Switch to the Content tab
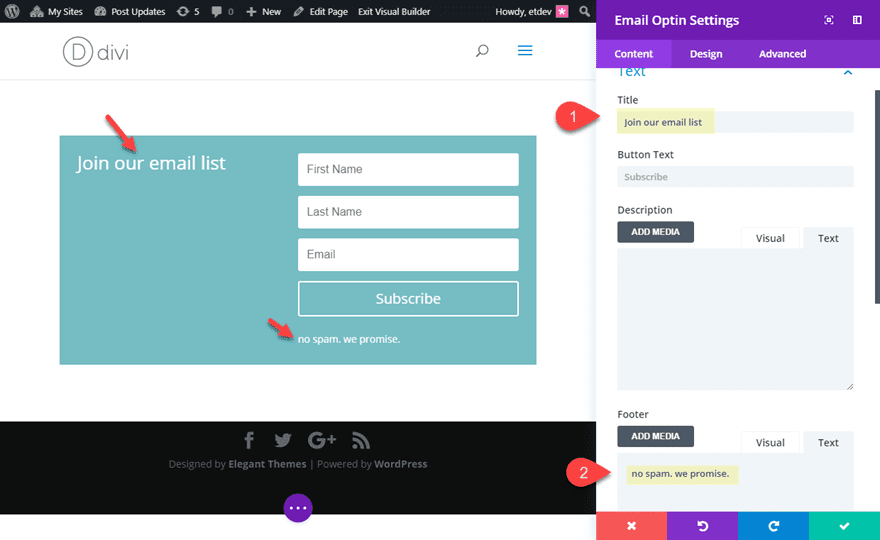Viewport: 880px width, 540px height. click(634, 54)
